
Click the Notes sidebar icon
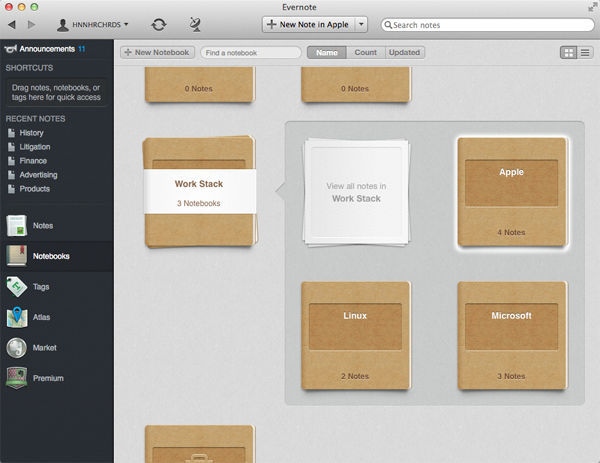[x=16, y=225]
